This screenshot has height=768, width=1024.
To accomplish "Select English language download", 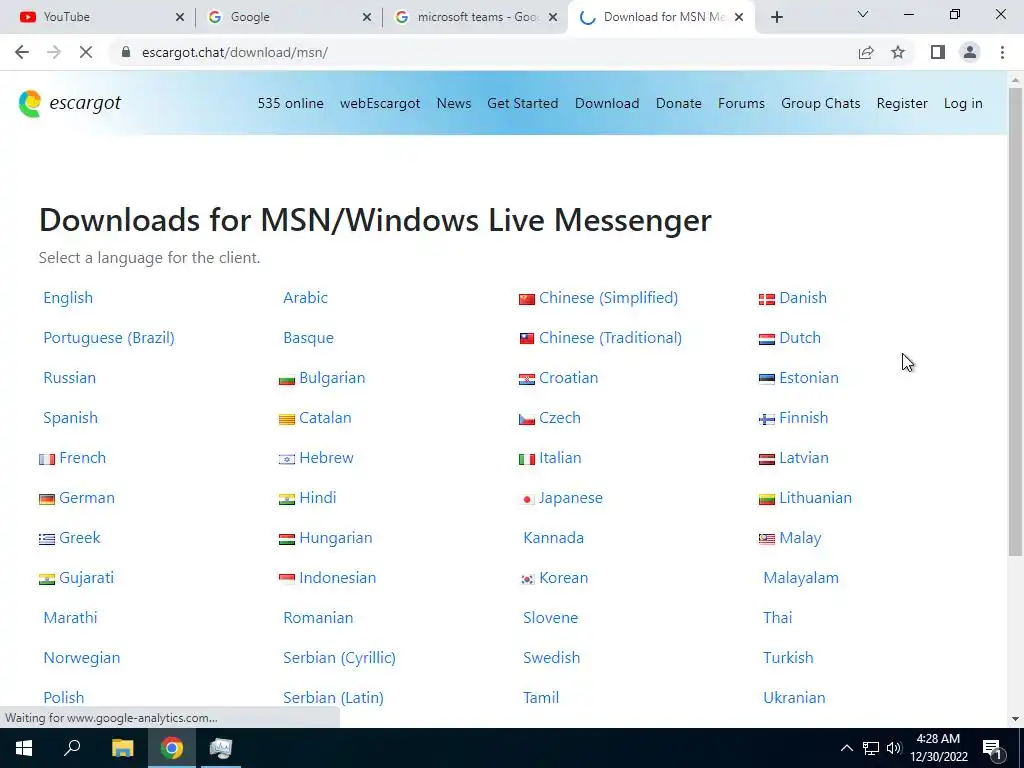I will point(68,298).
